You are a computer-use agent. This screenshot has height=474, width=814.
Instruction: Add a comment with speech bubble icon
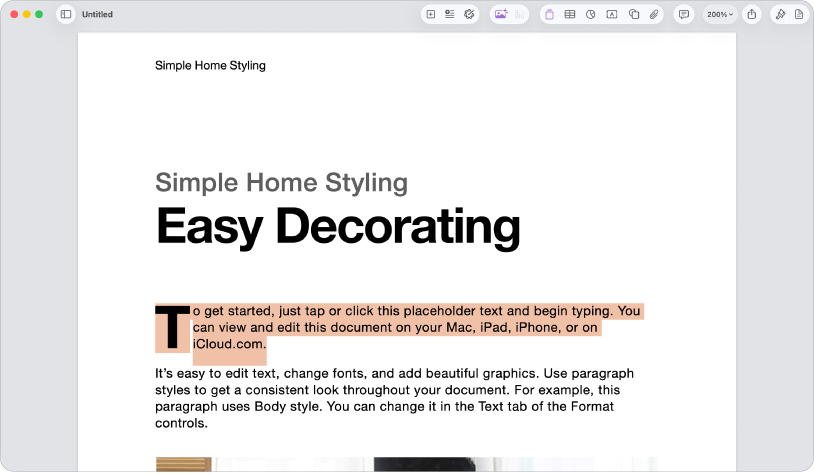684,15
